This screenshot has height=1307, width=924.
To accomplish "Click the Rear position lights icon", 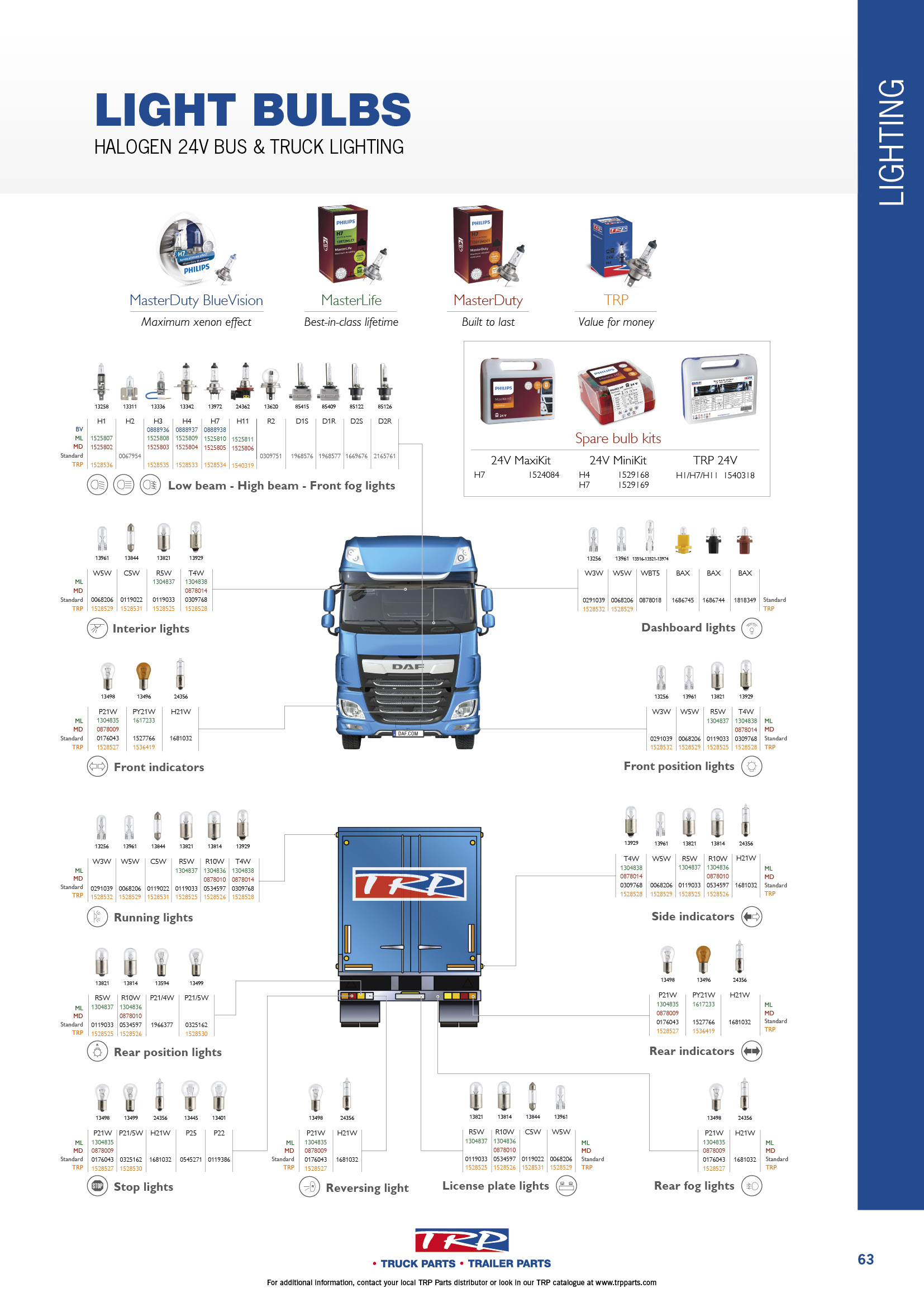I will 97,1052.
